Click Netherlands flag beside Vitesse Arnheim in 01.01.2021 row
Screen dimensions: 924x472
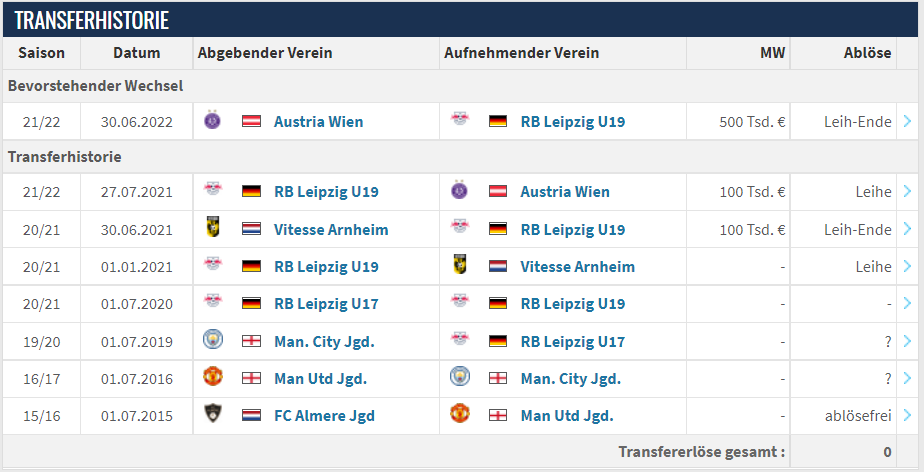[x=498, y=266]
